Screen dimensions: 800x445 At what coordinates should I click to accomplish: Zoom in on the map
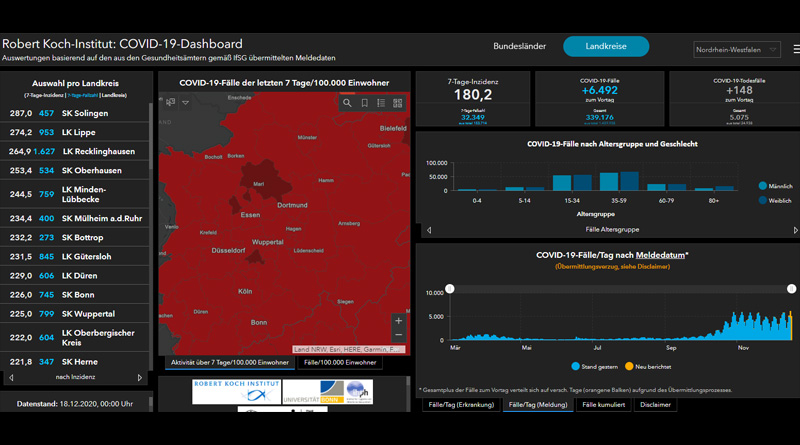[398, 321]
